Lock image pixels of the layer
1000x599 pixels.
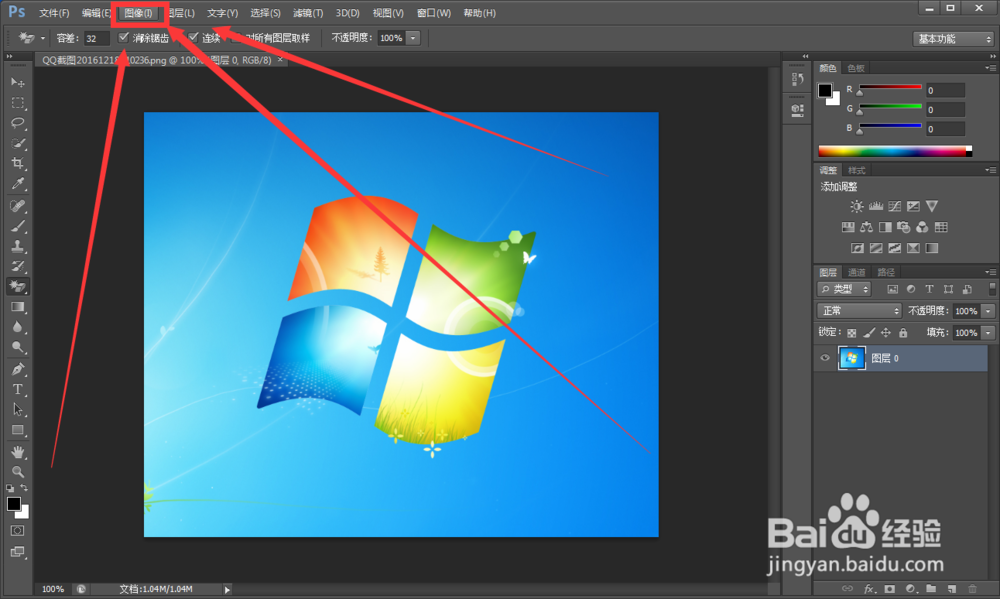pyautogui.click(x=869, y=332)
